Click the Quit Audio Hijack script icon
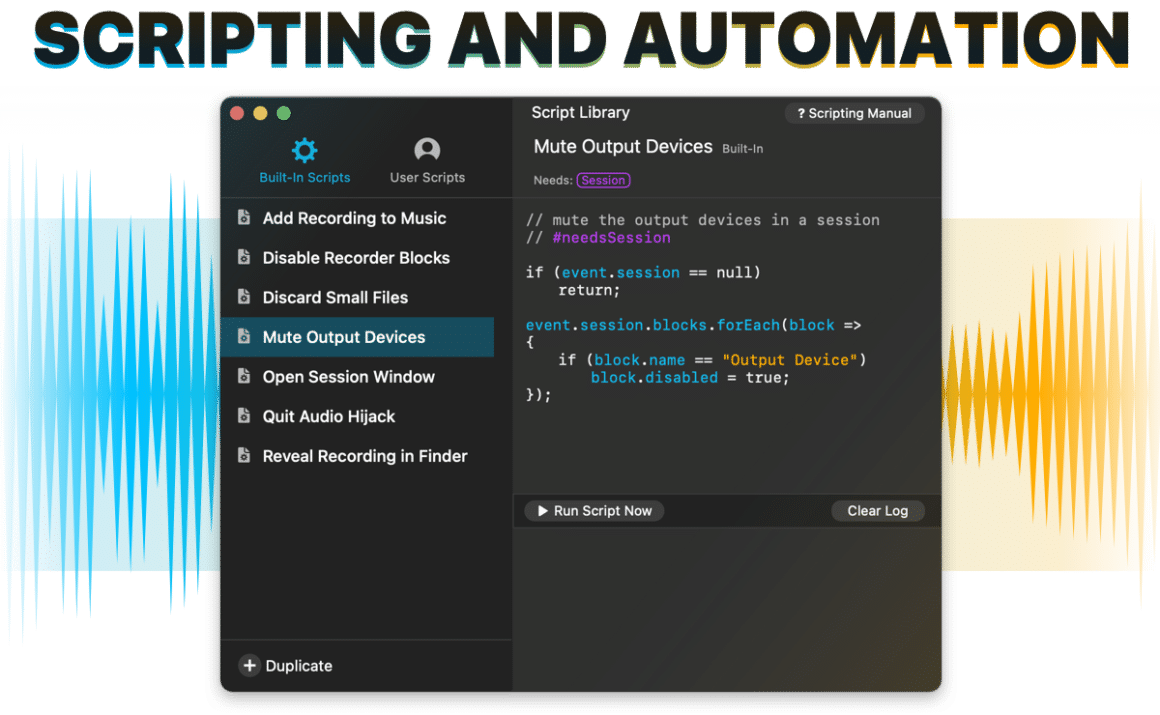Screen dimensions: 1160x715 click(243, 417)
